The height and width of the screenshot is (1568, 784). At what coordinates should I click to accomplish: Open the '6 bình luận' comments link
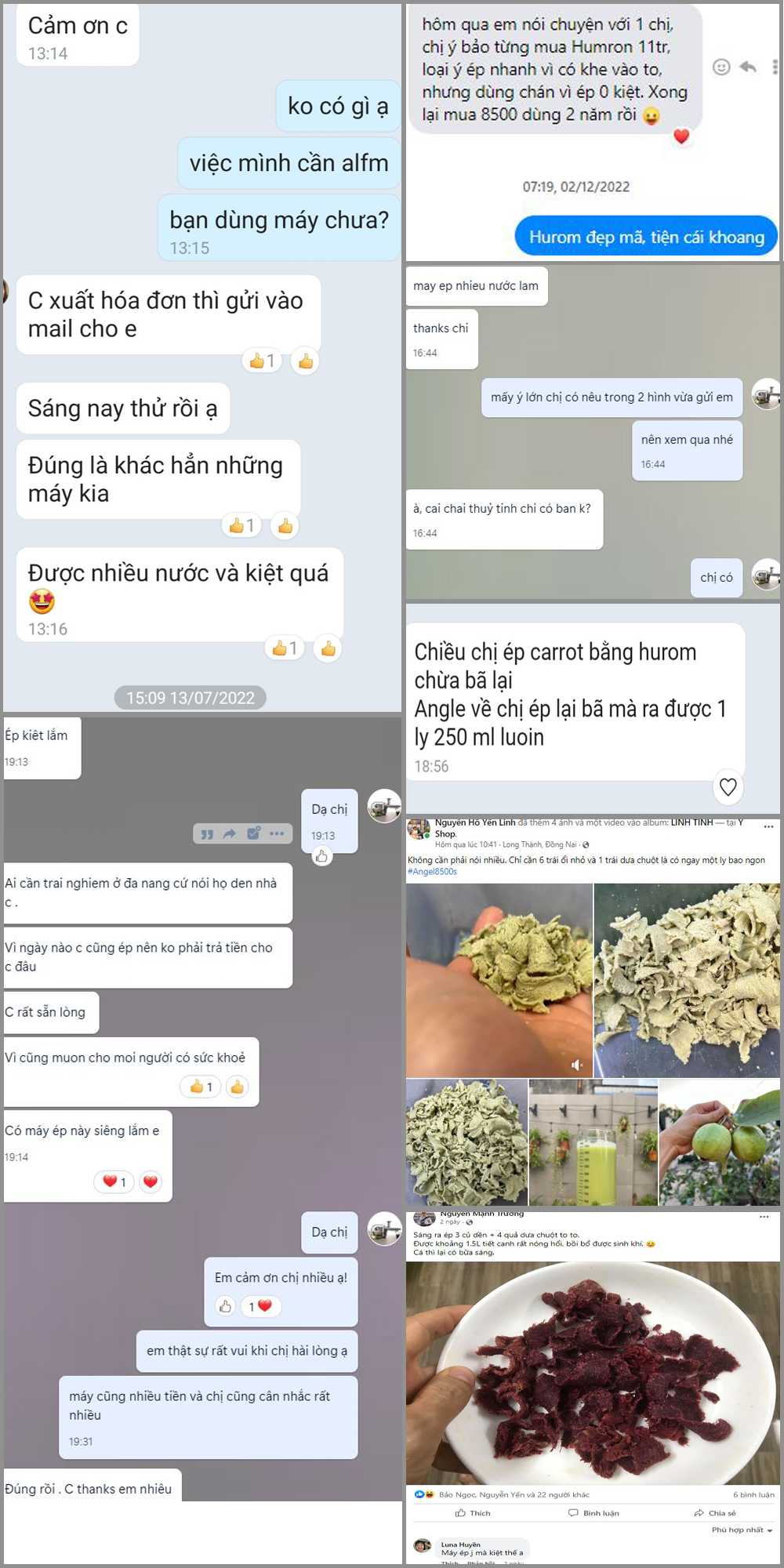coord(753,1494)
